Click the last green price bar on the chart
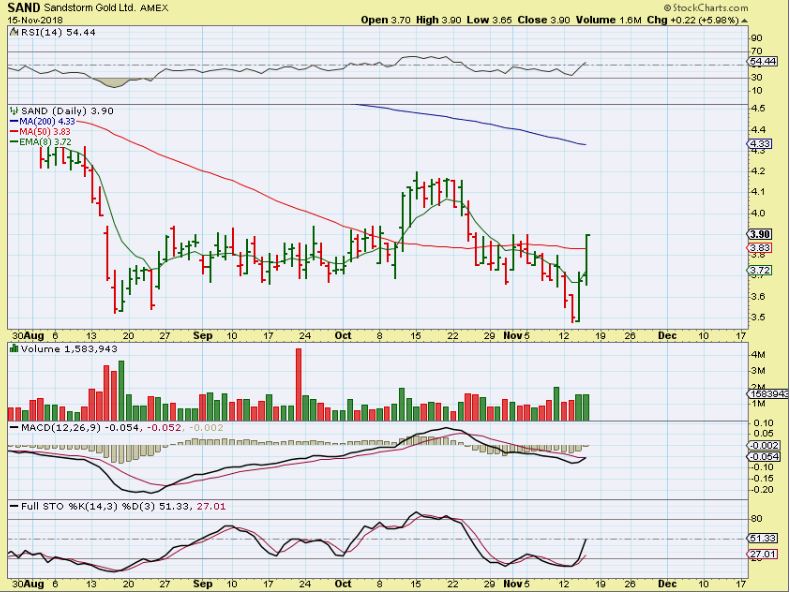This screenshot has height=592, width=790. tap(586, 260)
